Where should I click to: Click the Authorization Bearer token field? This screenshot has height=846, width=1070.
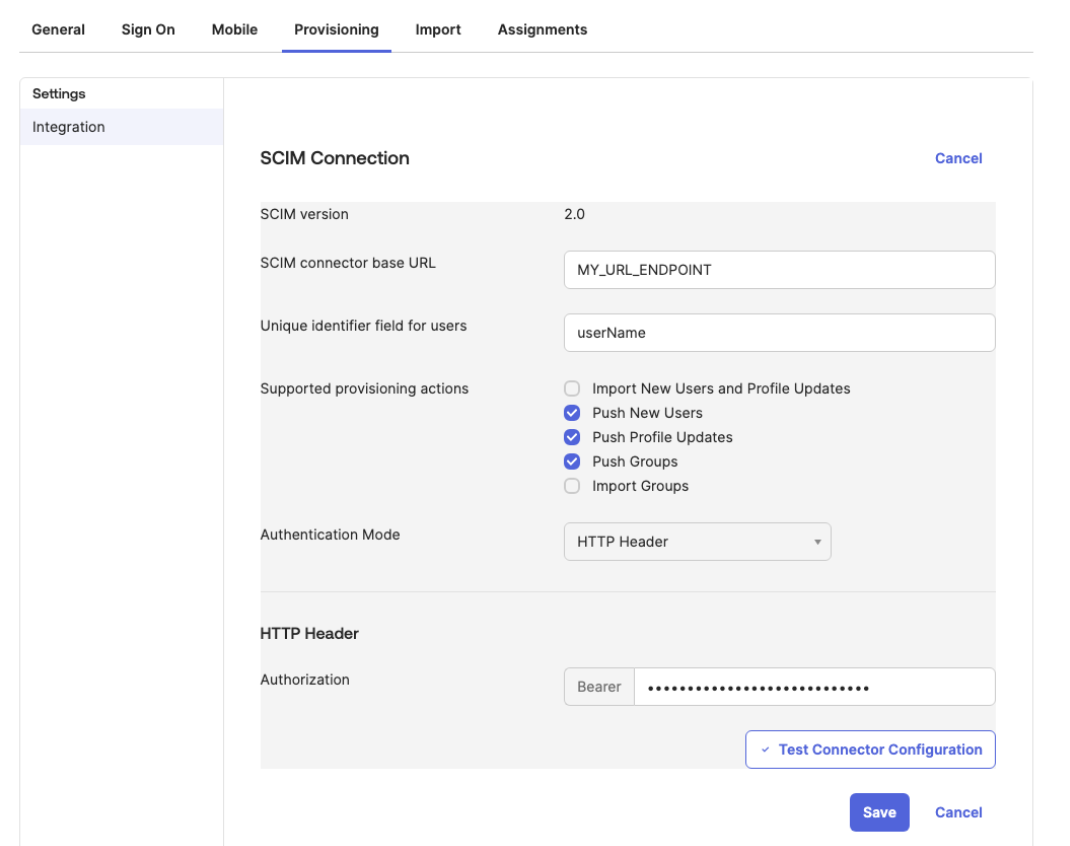coord(813,687)
